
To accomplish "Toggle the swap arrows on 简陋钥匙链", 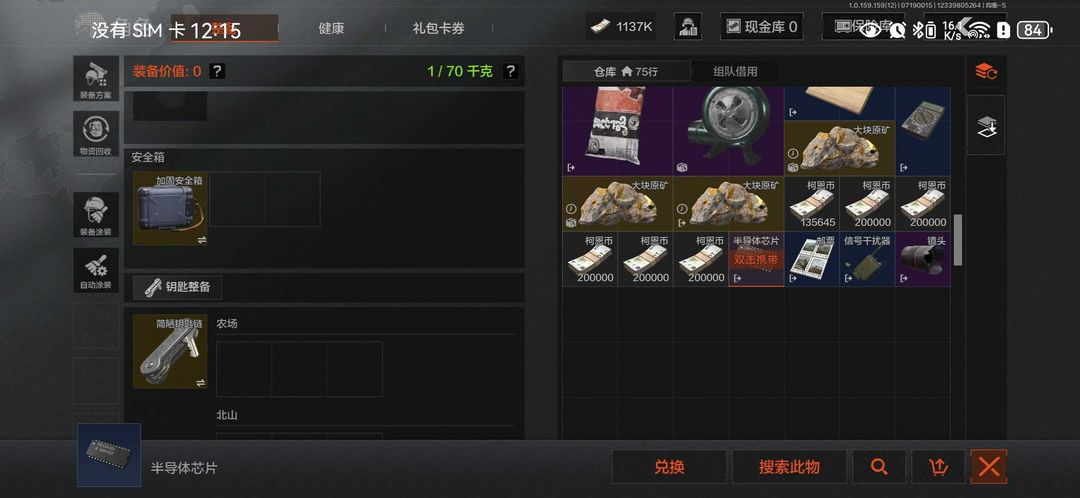I will (x=201, y=382).
